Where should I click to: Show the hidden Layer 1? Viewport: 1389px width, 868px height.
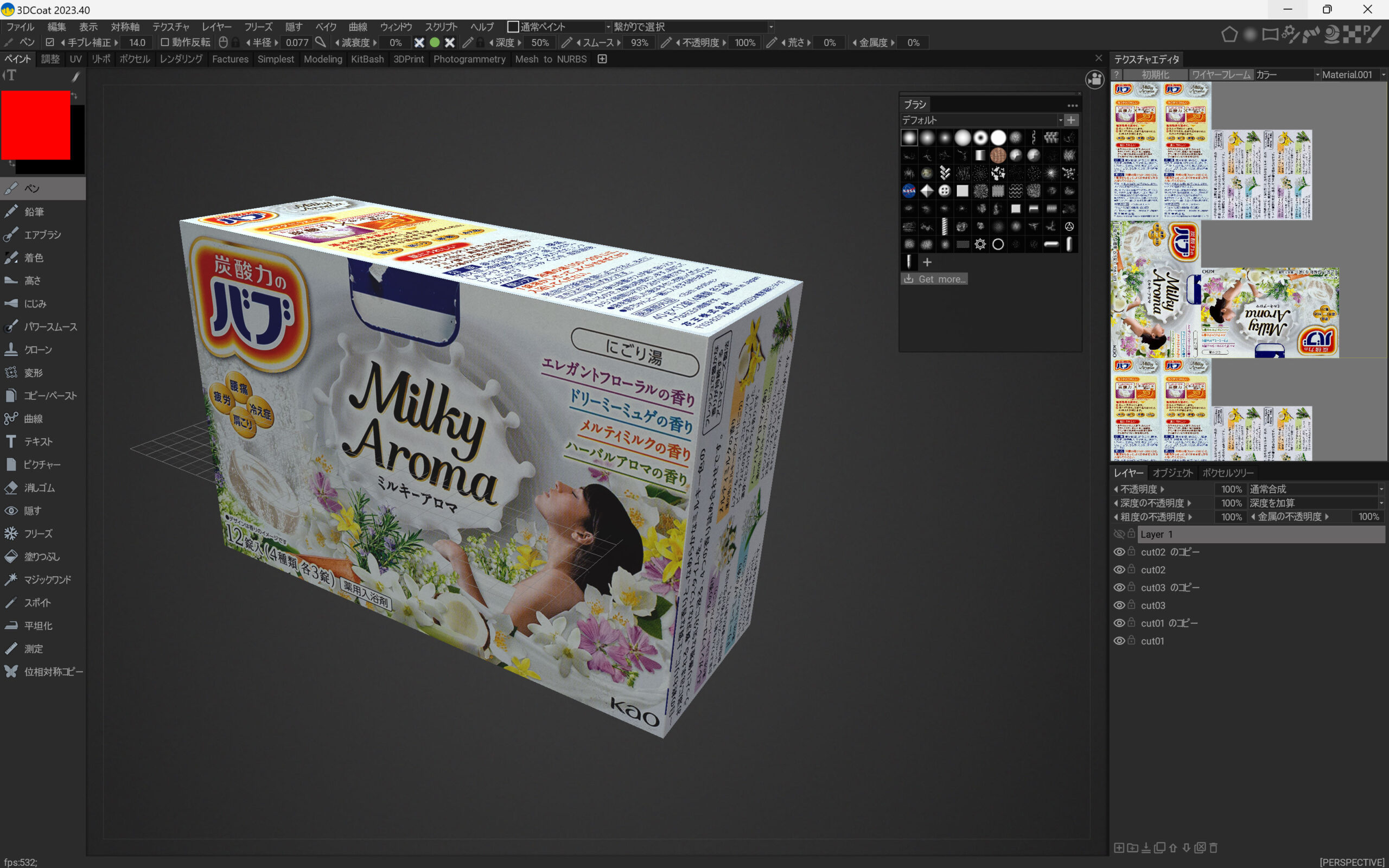(1119, 534)
